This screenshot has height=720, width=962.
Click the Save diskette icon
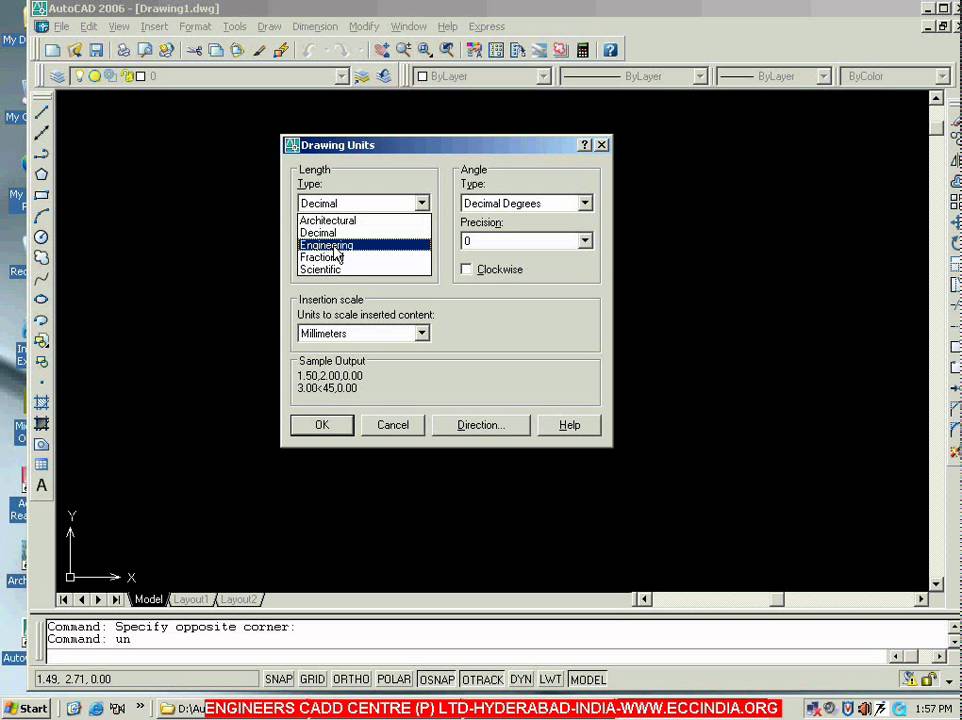[x=96, y=50]
